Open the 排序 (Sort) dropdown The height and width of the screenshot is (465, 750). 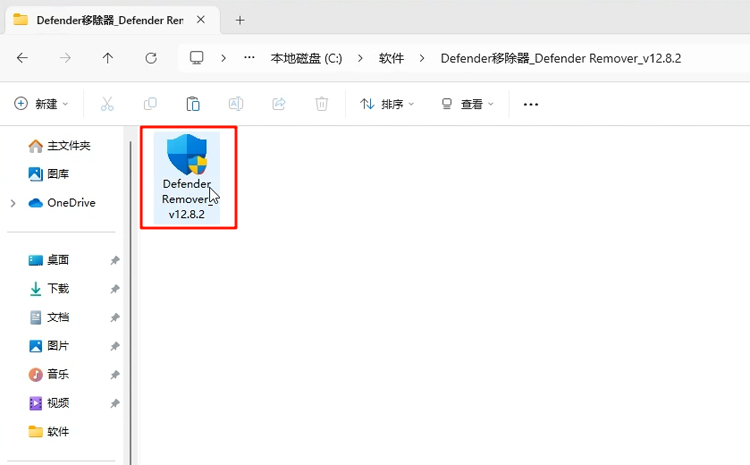pos(386,104)
